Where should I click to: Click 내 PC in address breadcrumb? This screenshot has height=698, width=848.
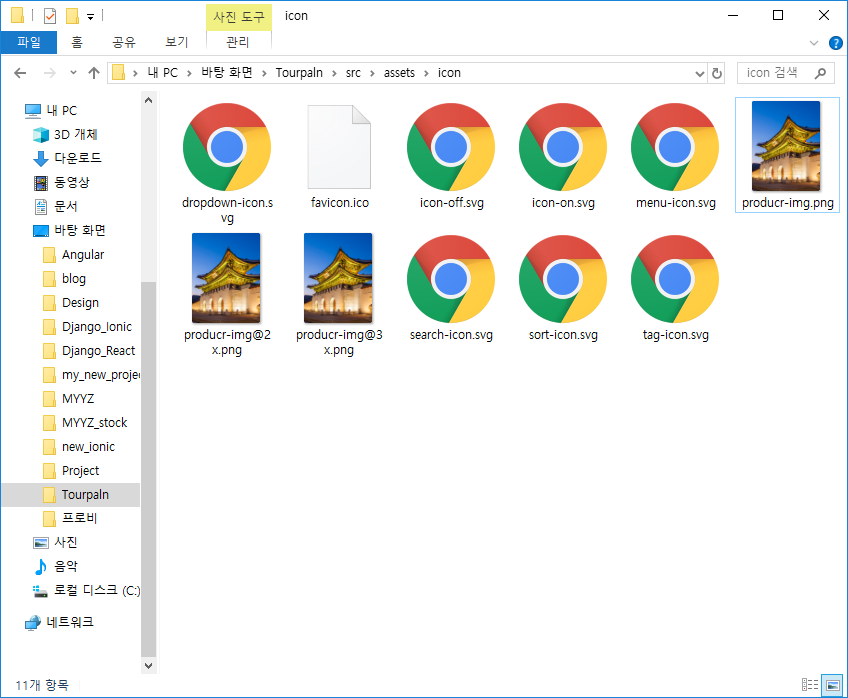[x=163, y=73]
